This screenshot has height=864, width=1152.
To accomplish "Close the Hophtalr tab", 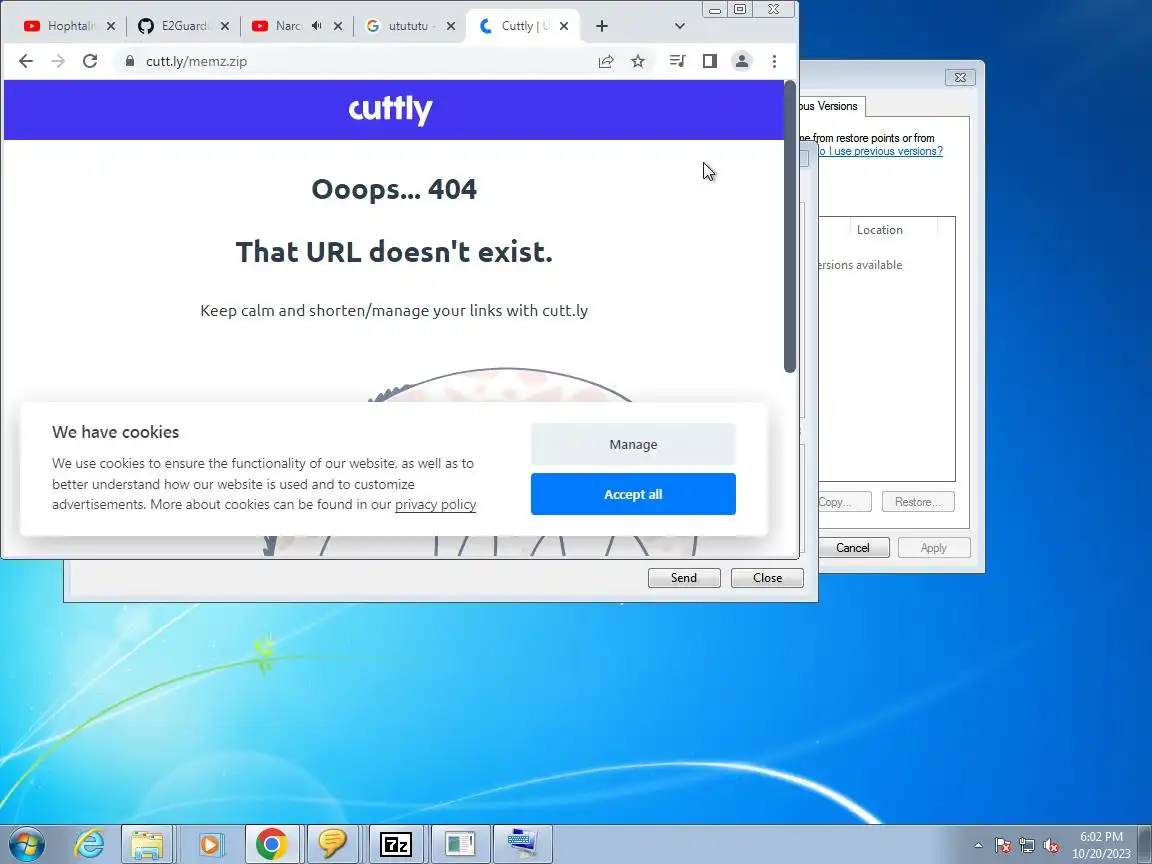I will (x=111, y=26).
